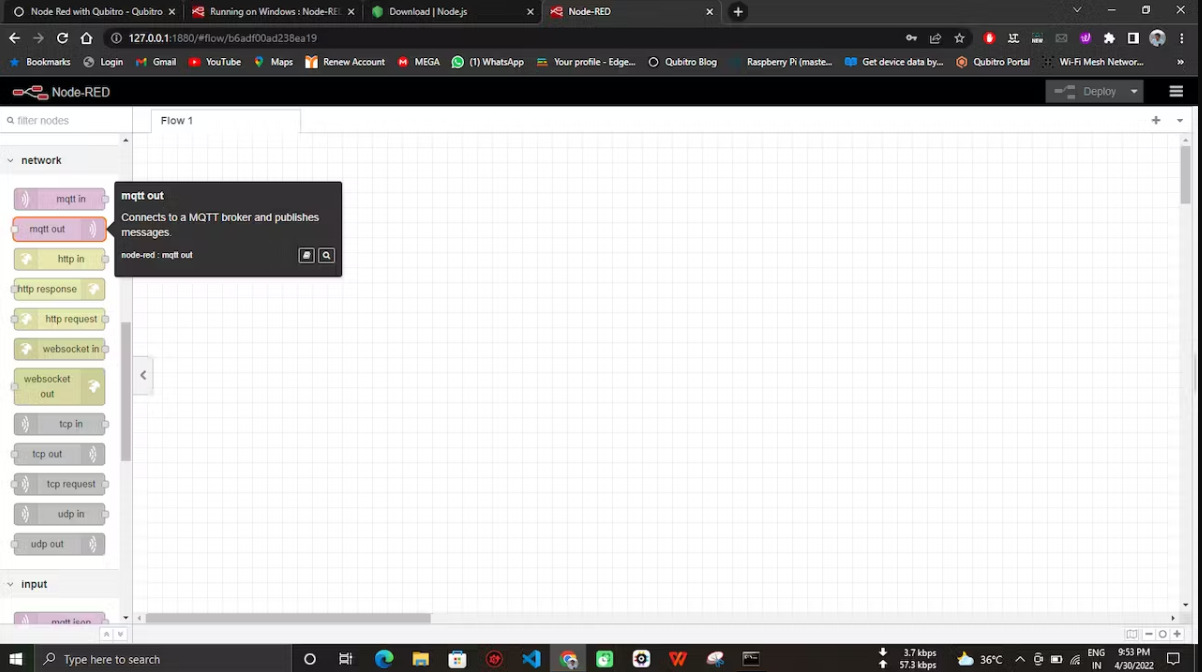This screenshot has width=1202, height=672.
Task: Open File Explorer from taskbar
Action: pos(420,659)
